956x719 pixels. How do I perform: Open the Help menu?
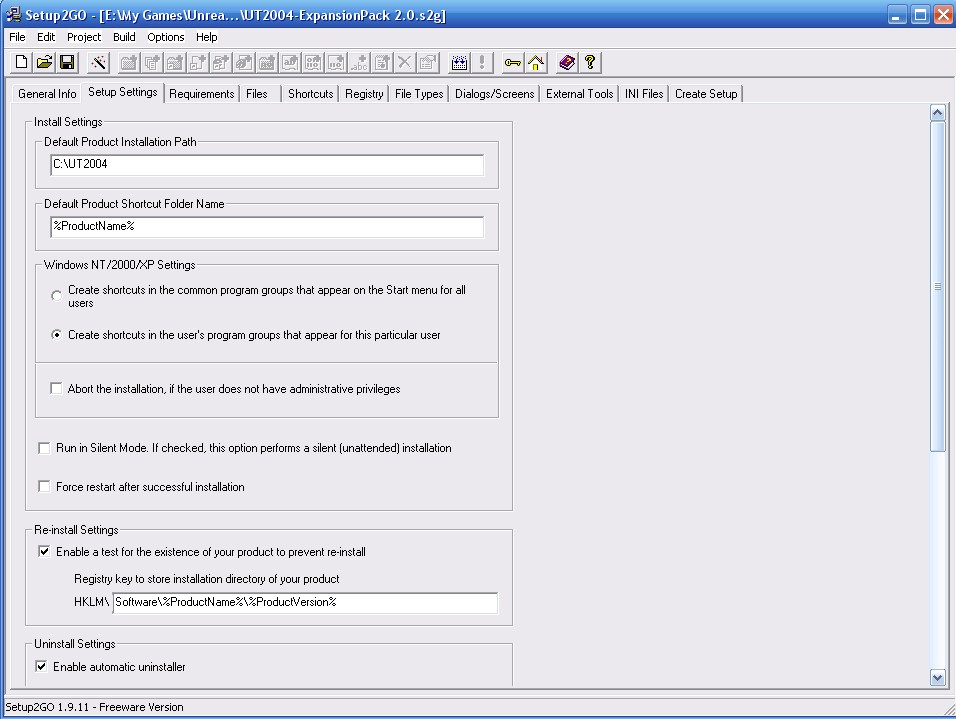(x=207, y=37)
